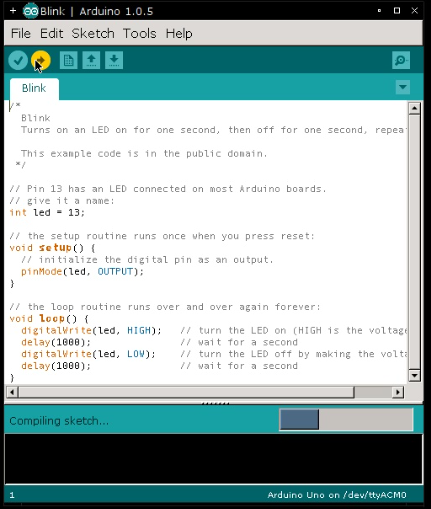This screenshot has height=509, width=431.
Task: Click the Arduino logo in the title bar
Action: point(30,11)
